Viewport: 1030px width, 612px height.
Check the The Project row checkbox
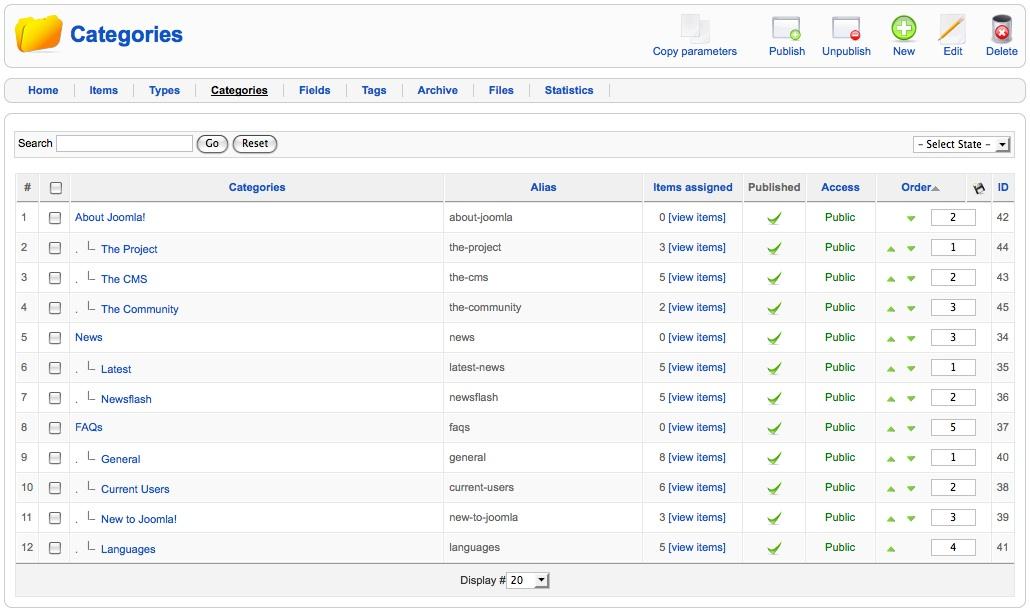55,248
